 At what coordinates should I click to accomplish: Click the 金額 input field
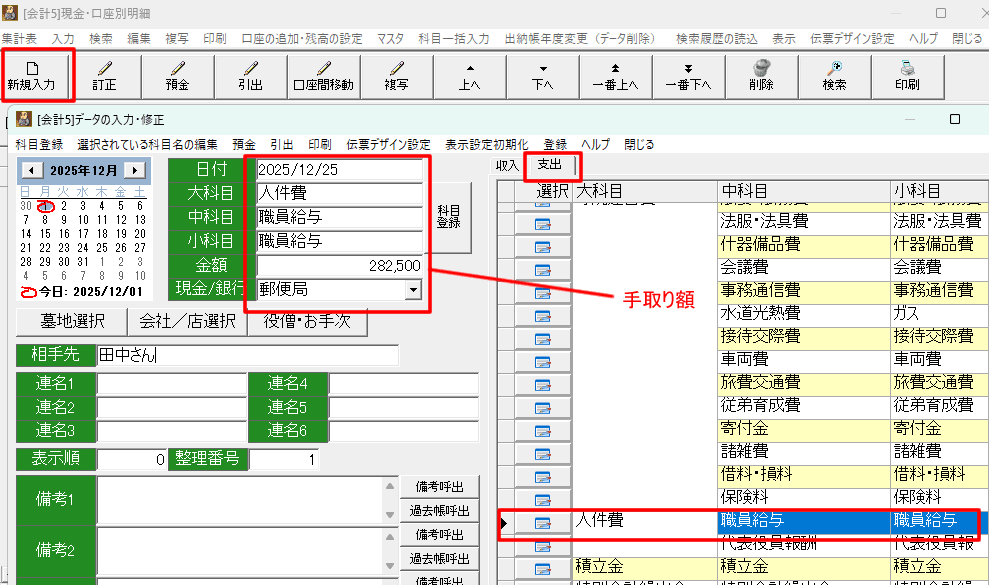[340, 266]
